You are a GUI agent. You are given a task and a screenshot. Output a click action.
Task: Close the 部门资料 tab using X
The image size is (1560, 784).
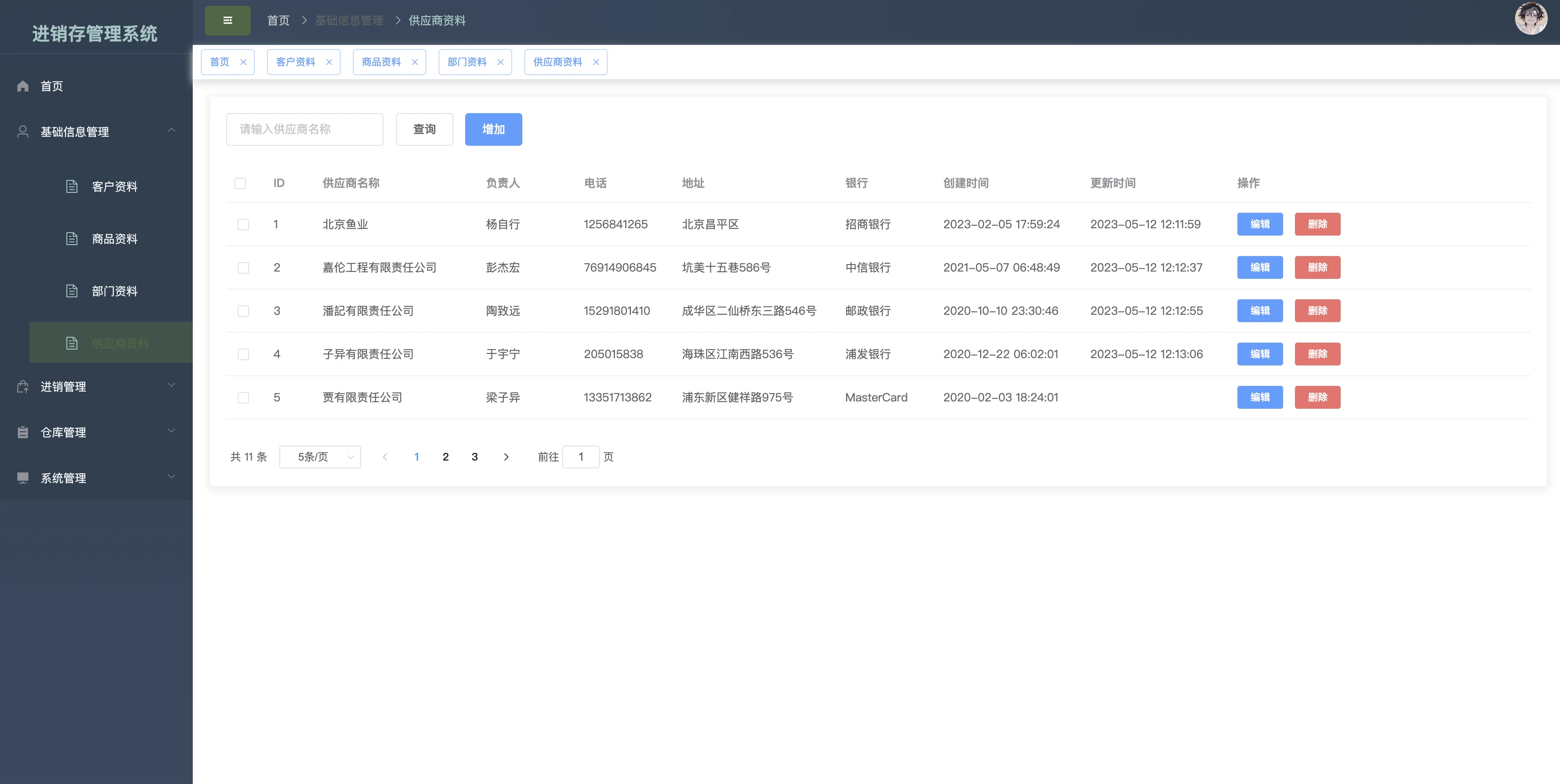click(500, 62)
